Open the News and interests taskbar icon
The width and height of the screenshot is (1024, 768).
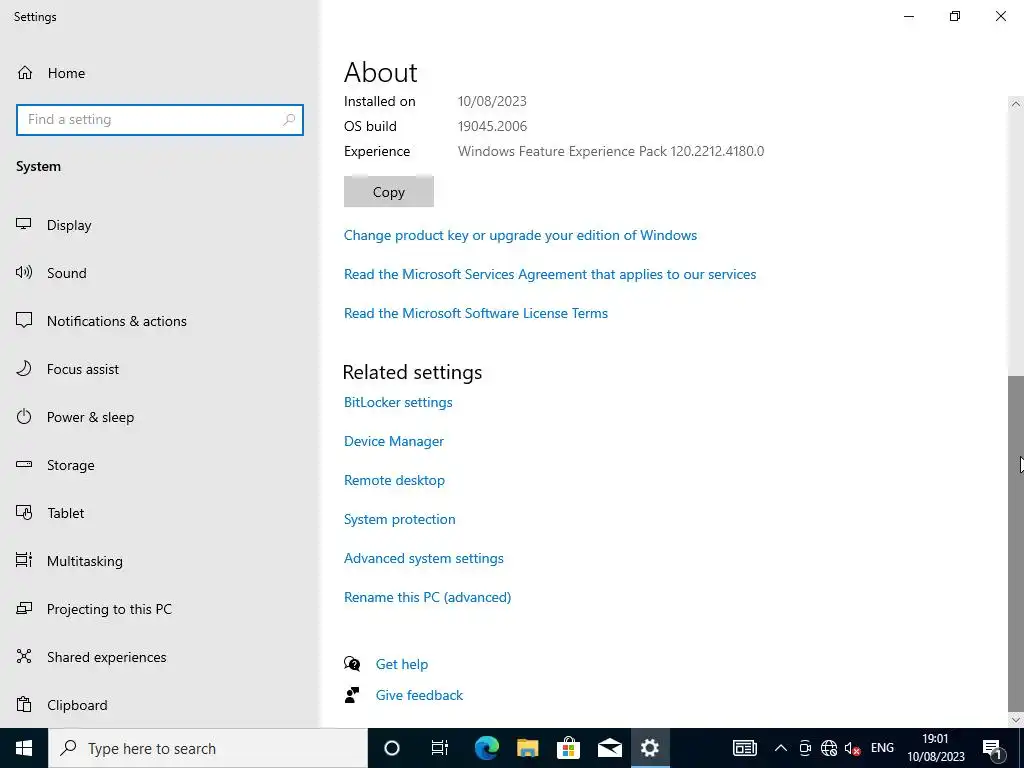pyautogui.click(x=744, y=748)
